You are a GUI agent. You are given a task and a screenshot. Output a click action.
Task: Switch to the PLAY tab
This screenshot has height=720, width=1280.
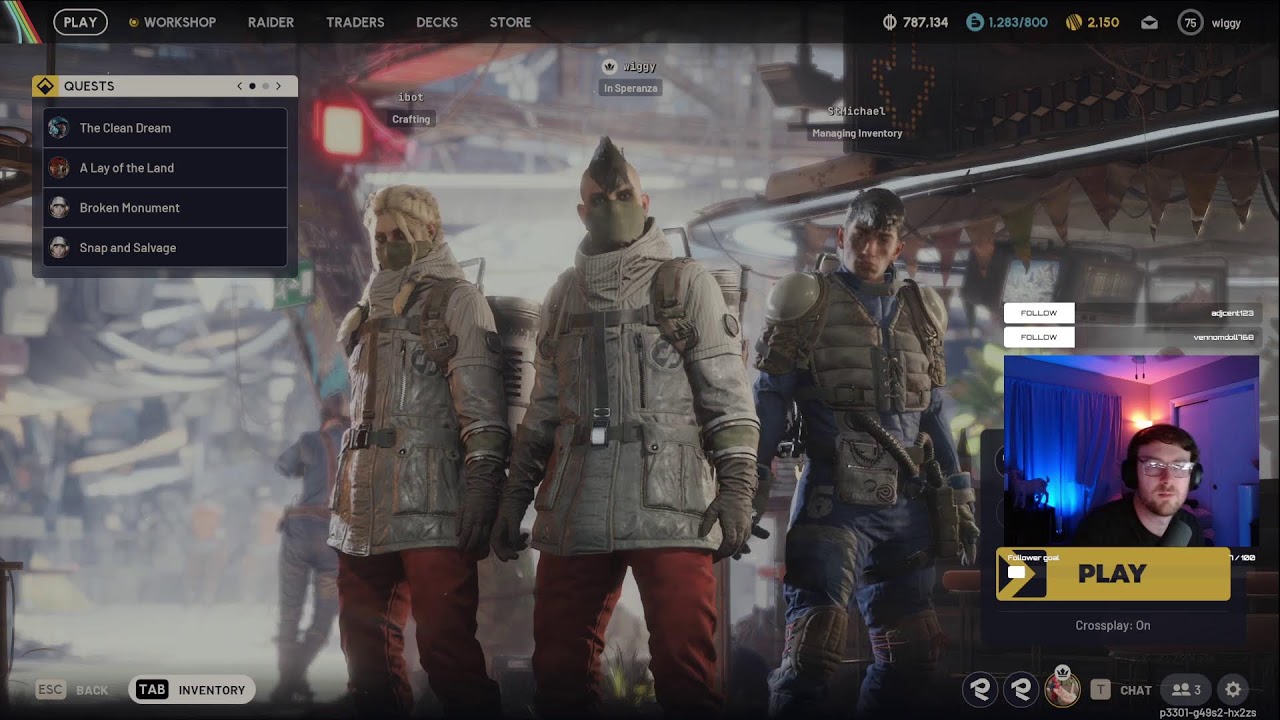click(x=80, y=22)
